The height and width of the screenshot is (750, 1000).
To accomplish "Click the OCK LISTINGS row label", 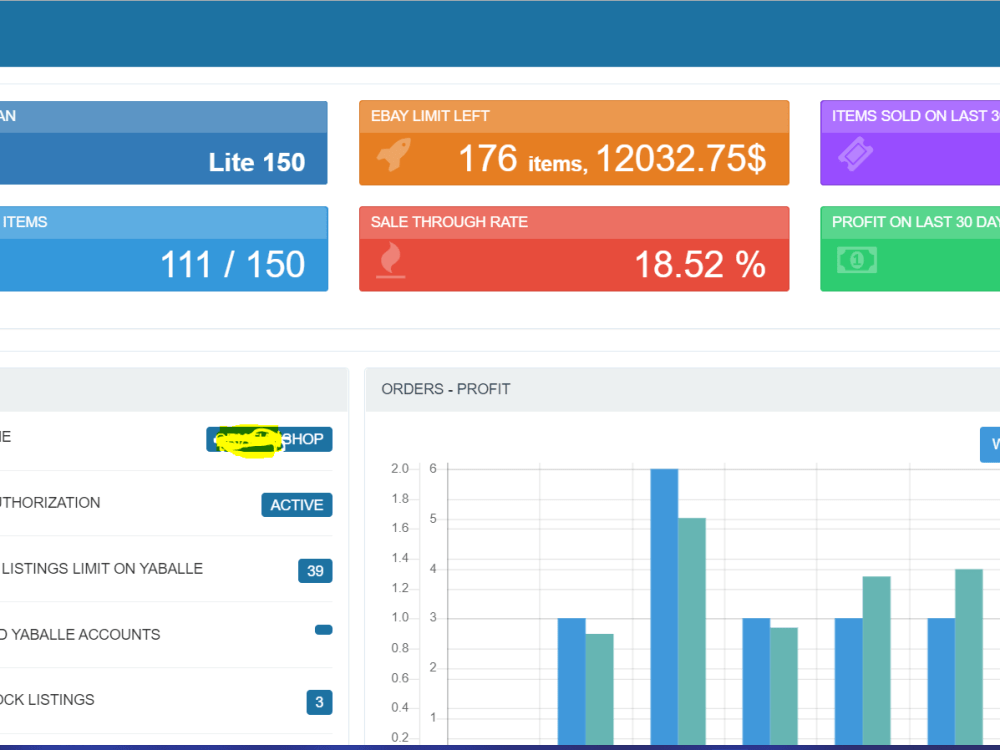I will tap(47, 700).
